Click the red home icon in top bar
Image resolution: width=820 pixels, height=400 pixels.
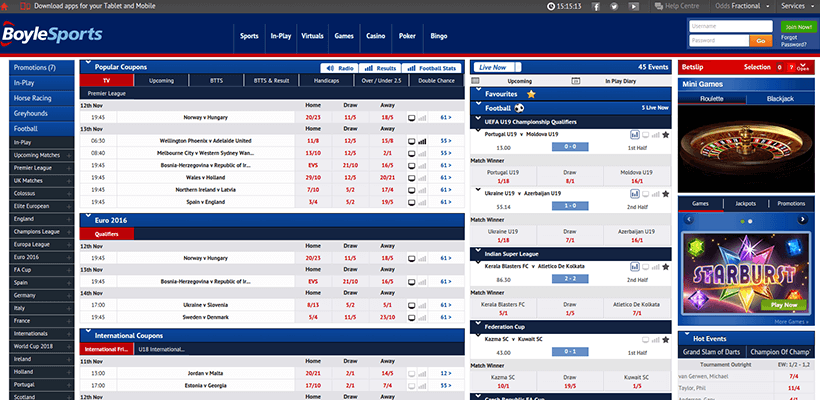point(4,6)
